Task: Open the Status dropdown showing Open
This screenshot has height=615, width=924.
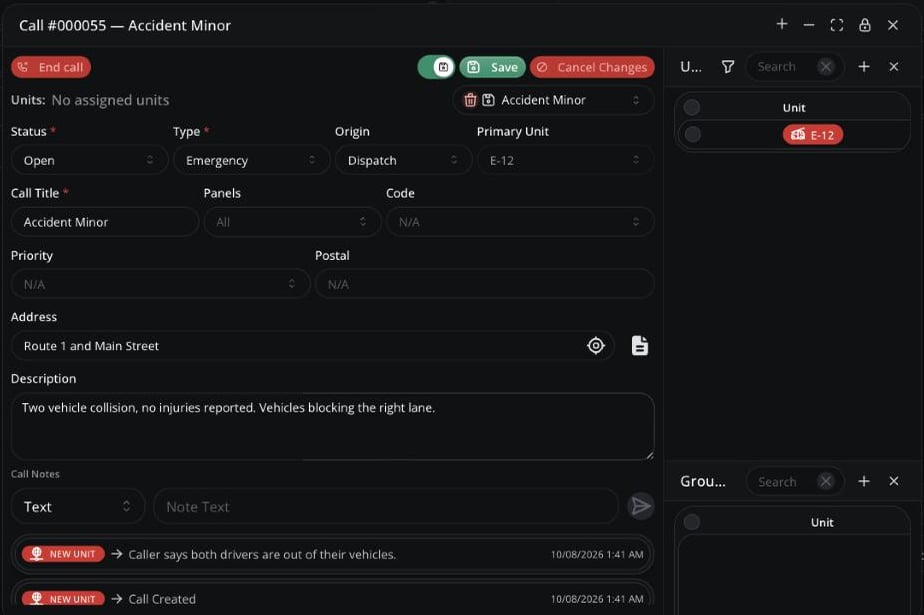Action: (x=89, y=160)
